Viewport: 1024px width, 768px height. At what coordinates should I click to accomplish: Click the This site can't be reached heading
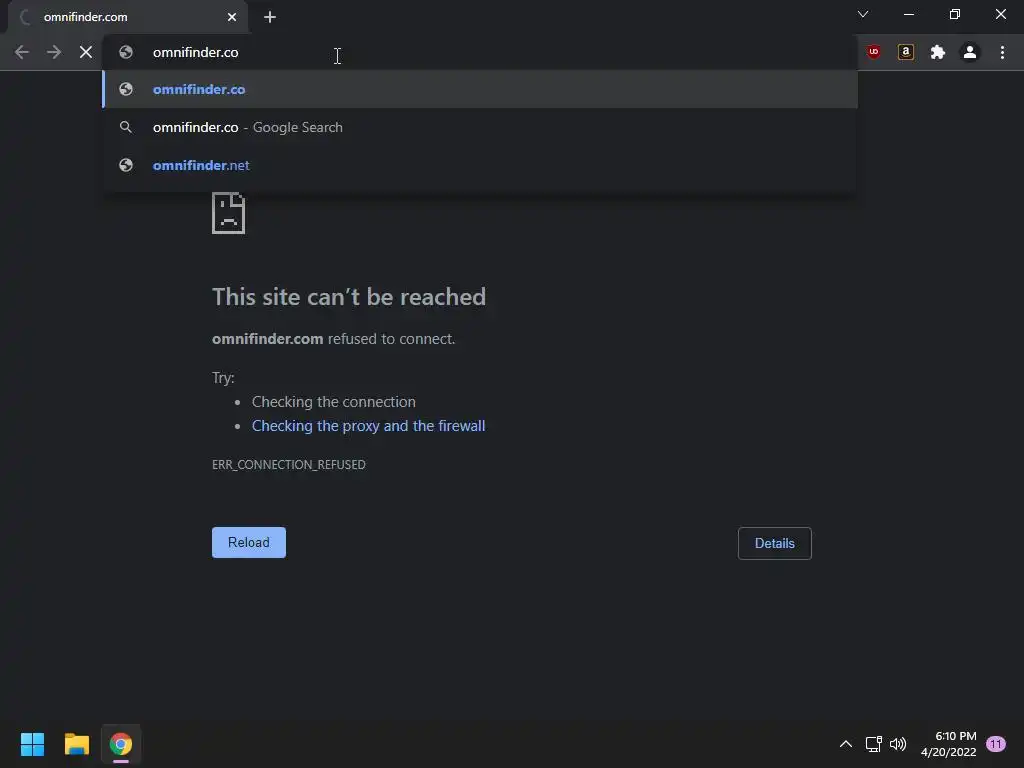(x=349, y=297)
